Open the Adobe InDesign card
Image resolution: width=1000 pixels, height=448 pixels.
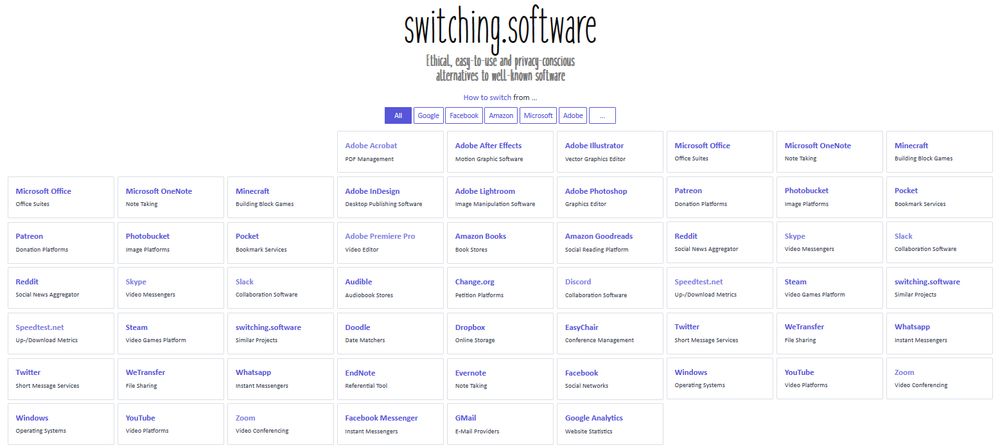point(390,197)
